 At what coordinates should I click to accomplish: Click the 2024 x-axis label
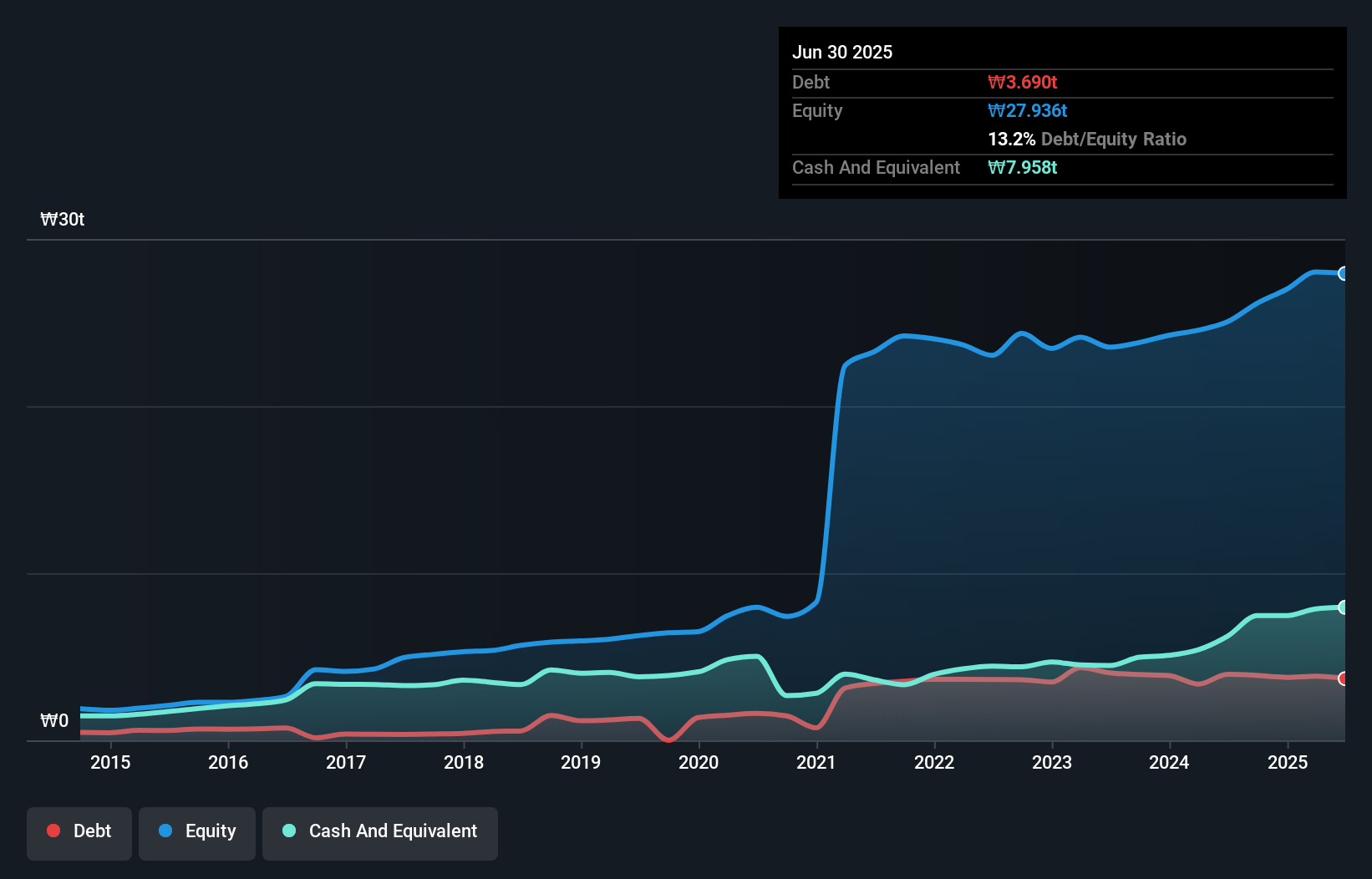1169,762
